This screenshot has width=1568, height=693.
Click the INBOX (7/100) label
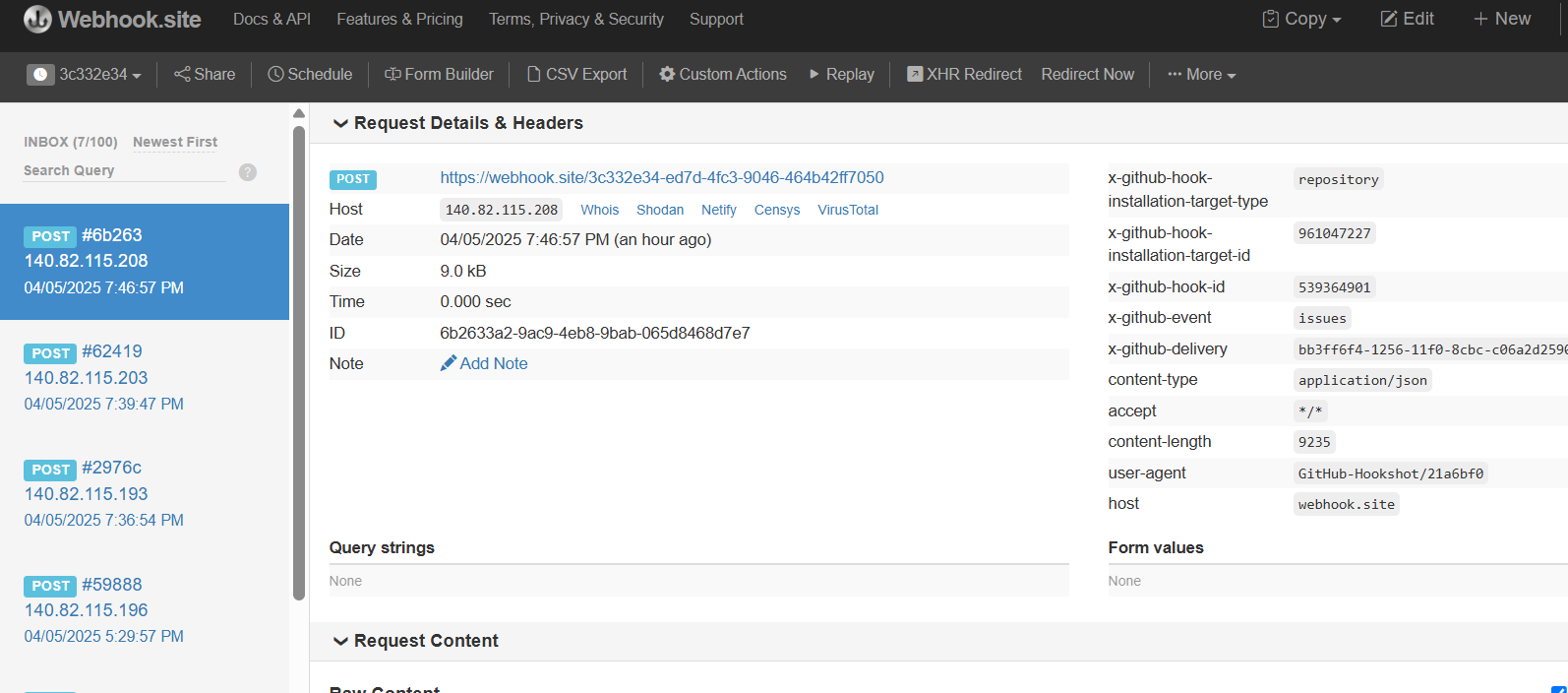(71, 142)
